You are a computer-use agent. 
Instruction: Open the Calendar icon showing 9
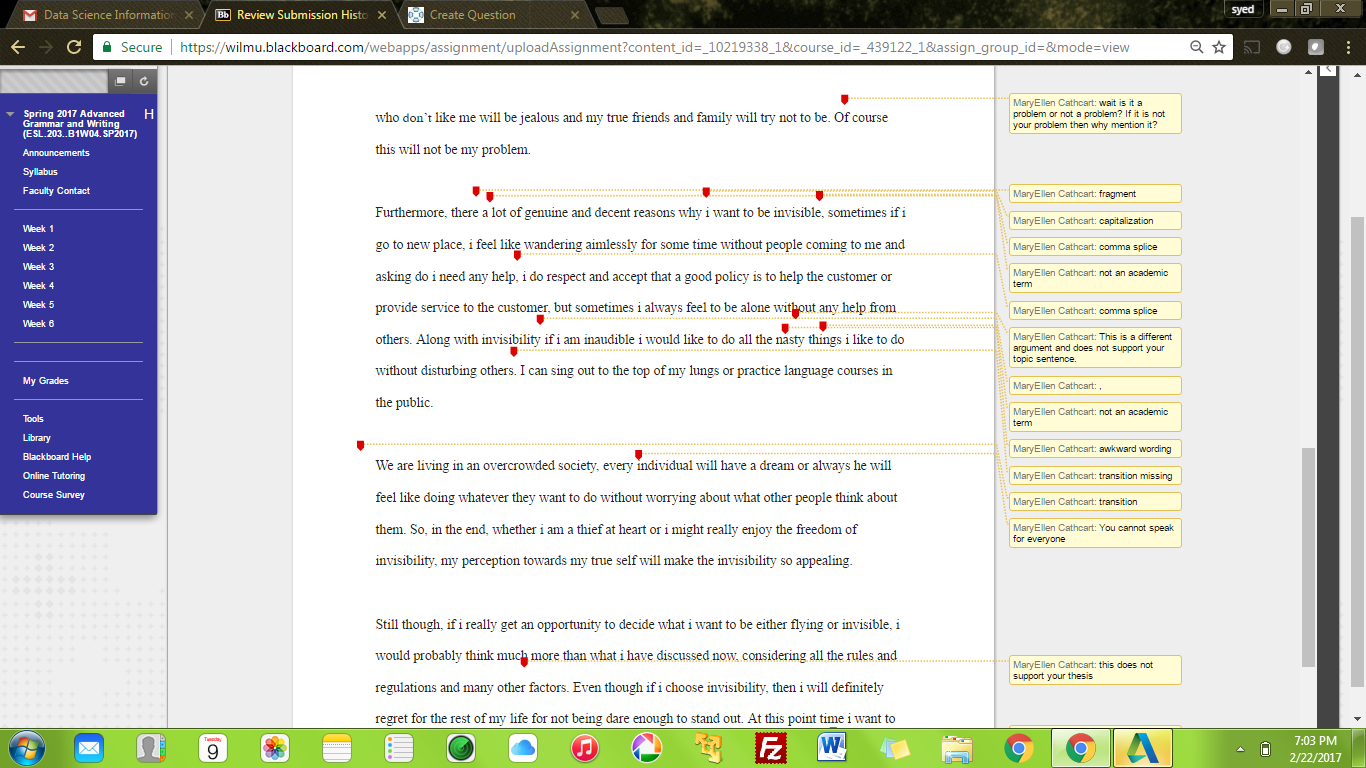tap(212, 748)
